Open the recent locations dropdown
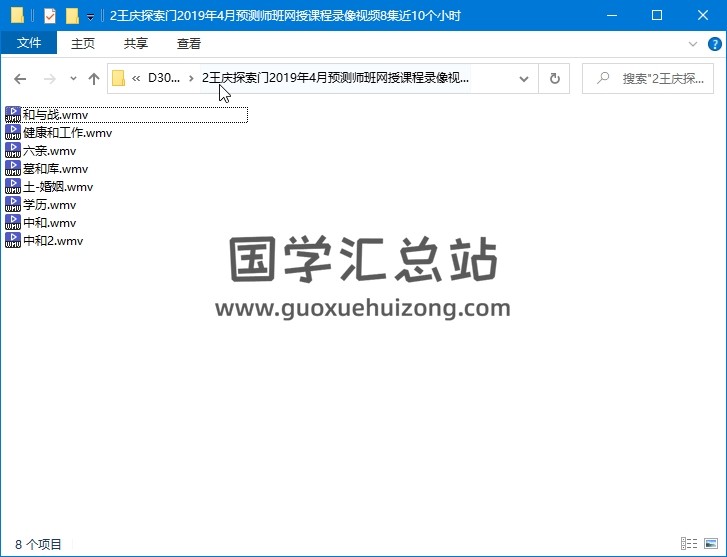This screenshot has width=727, height=557. click(x=73, y=79)
